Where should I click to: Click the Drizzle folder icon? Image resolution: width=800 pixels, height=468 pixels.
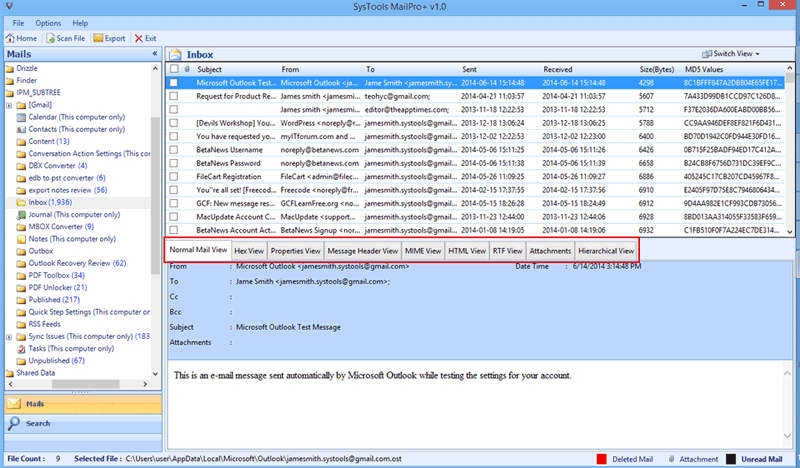10,68
